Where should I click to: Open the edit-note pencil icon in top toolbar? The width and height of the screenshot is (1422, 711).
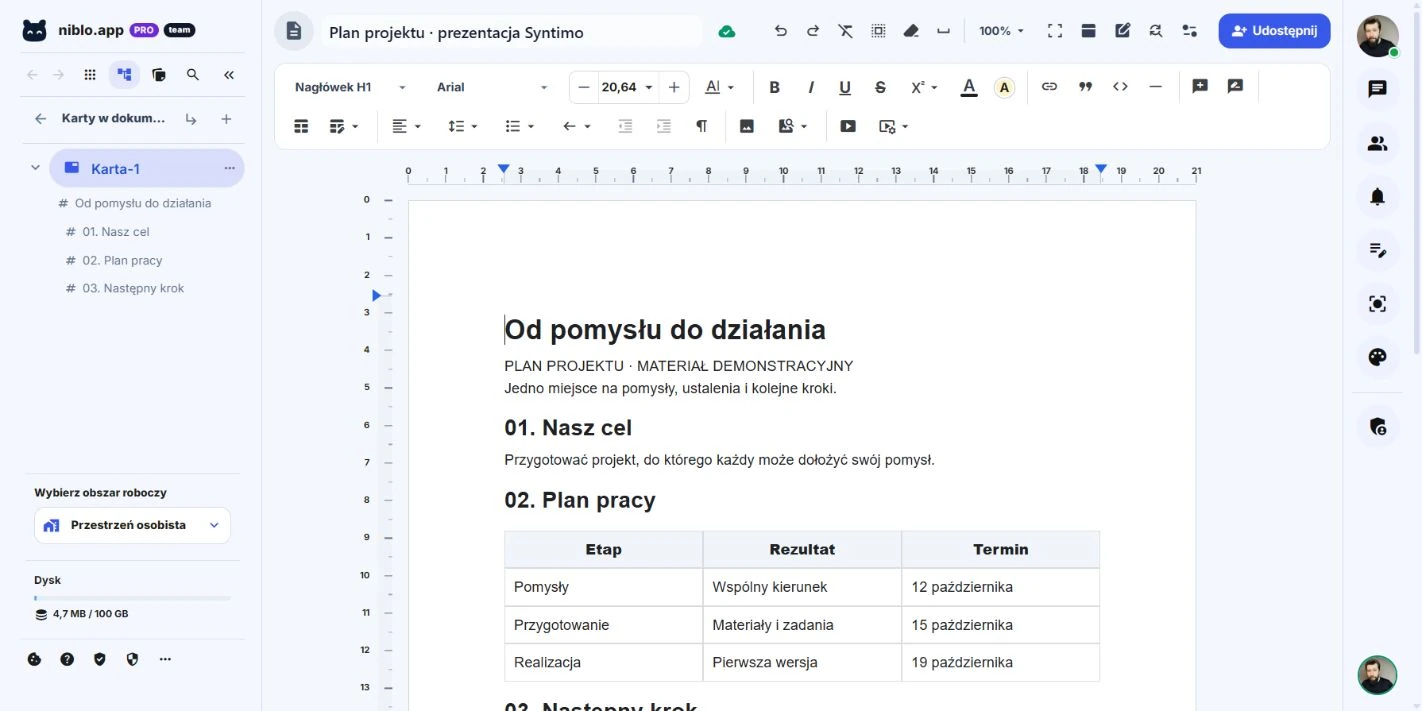(1122, 31)
